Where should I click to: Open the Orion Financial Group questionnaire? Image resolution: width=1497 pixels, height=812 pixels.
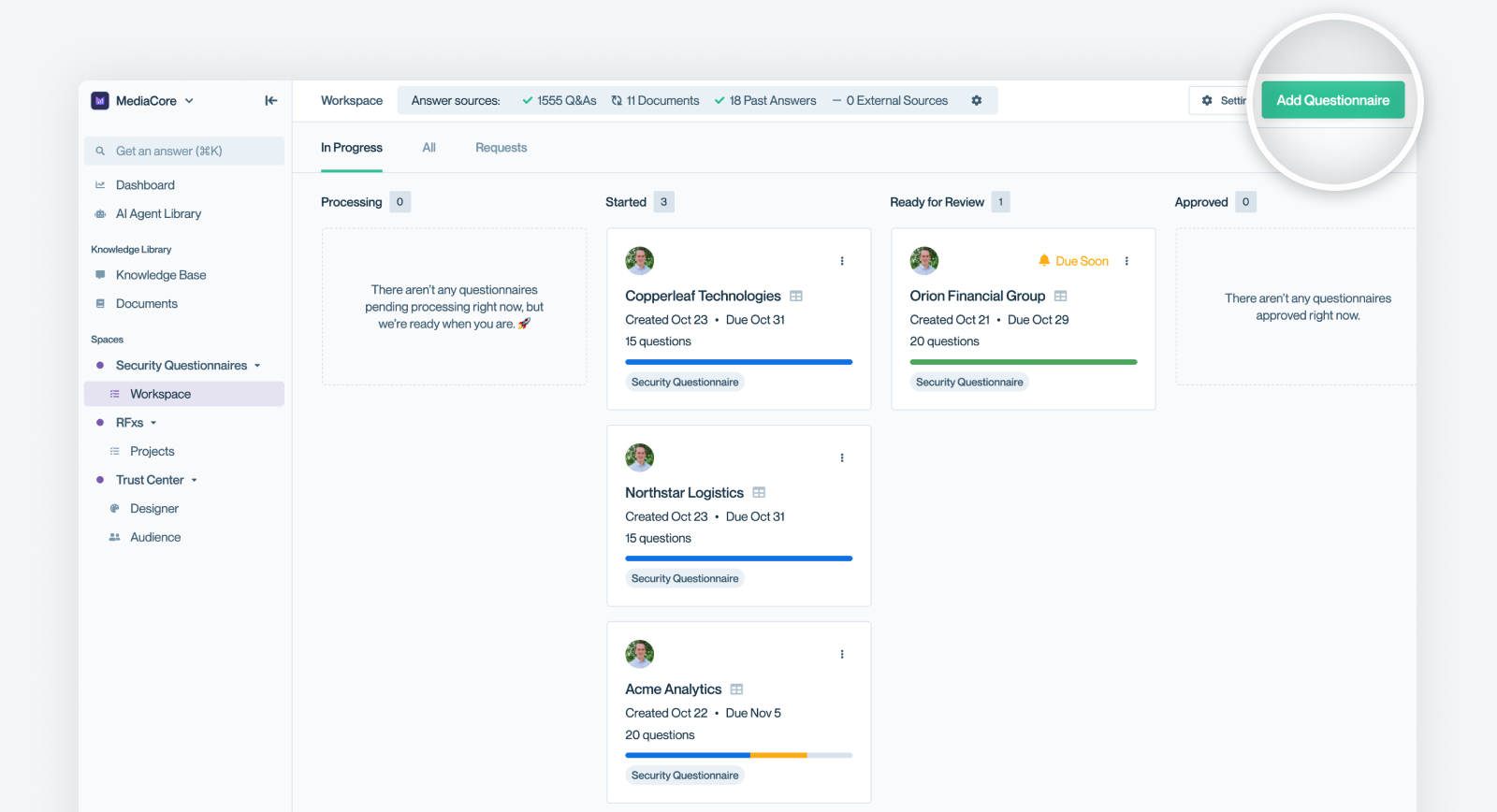point(977,297)
